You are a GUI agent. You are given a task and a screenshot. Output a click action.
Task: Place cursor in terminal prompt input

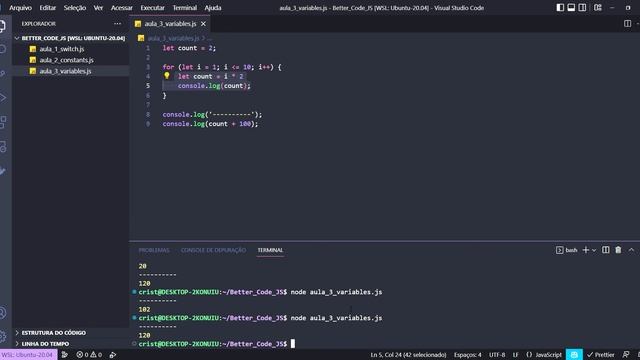pos(293,344)
